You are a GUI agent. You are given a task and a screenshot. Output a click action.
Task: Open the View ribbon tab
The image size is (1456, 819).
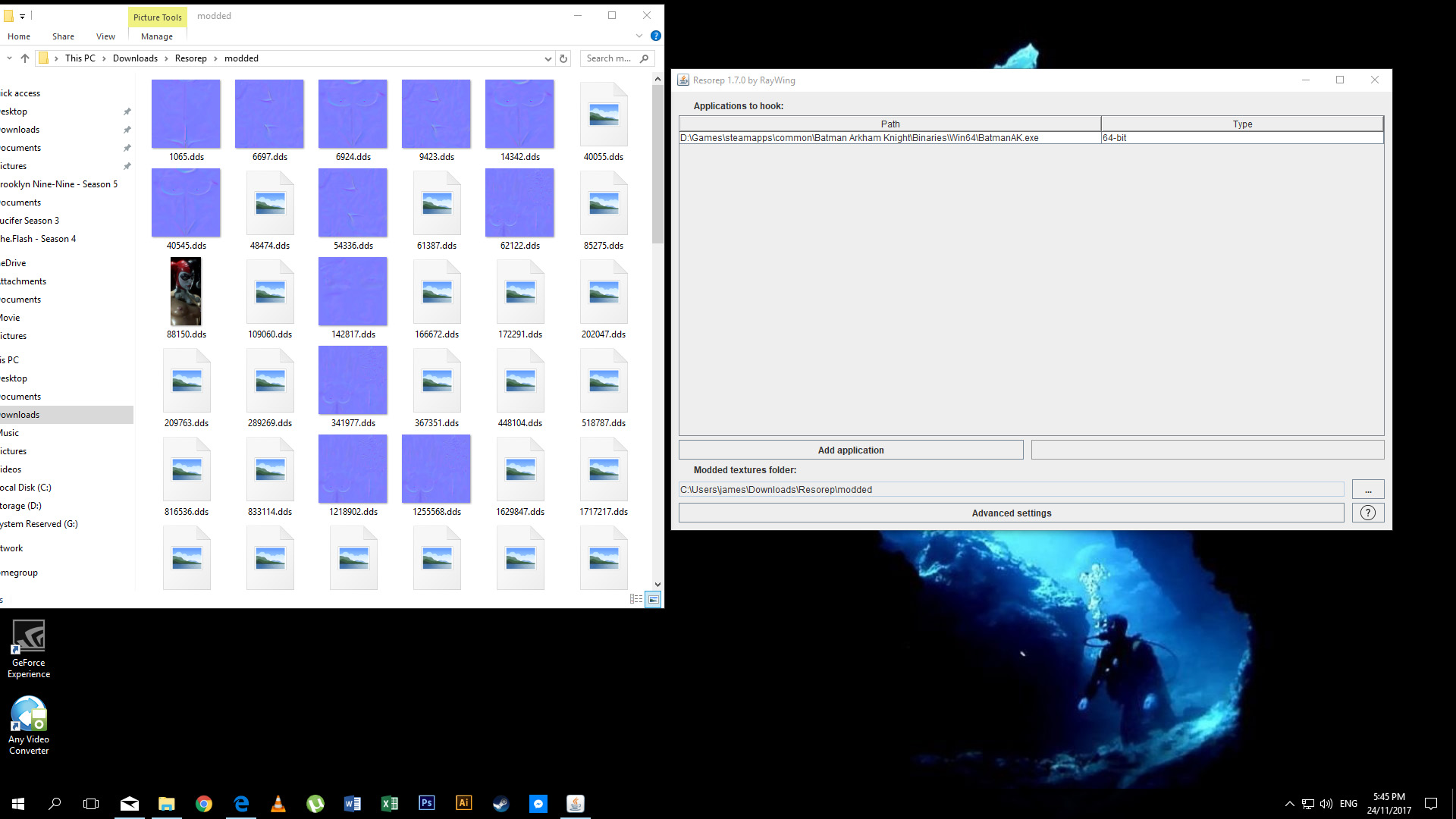tap(105, 36)
